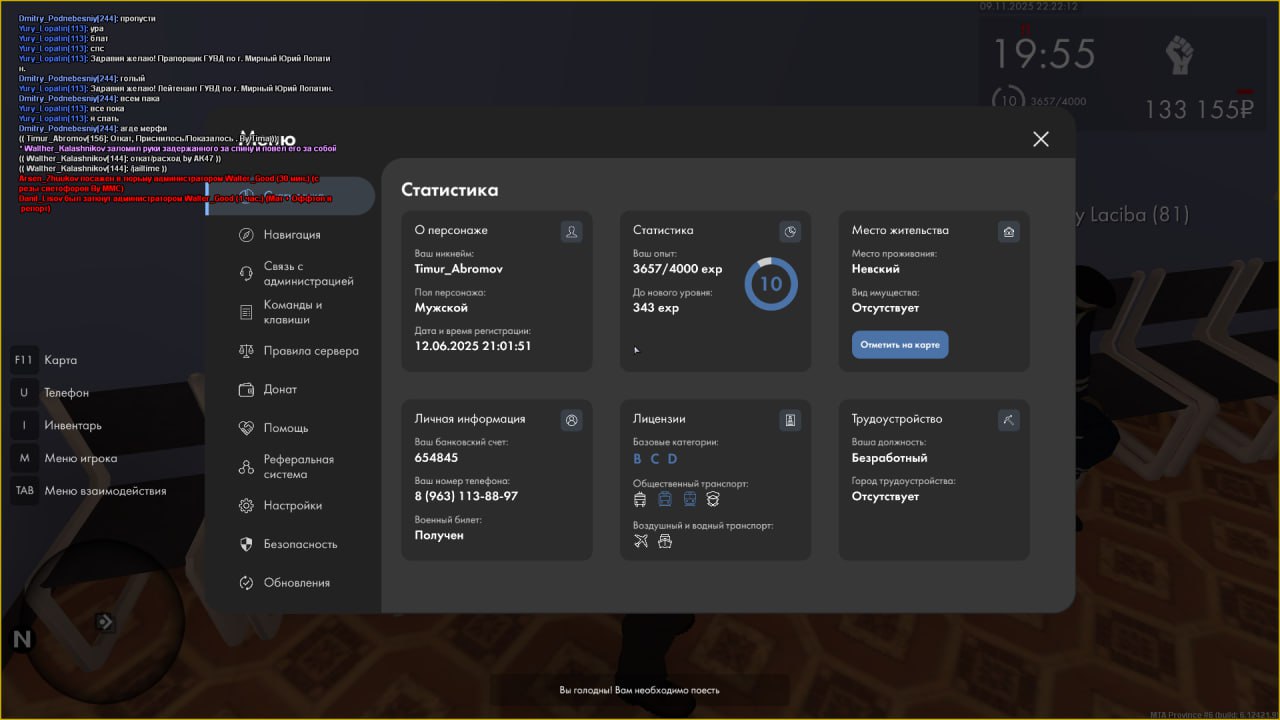Click the category D license letter
Viewport: 1280px width, 720px height.
(x=672, y=459)
